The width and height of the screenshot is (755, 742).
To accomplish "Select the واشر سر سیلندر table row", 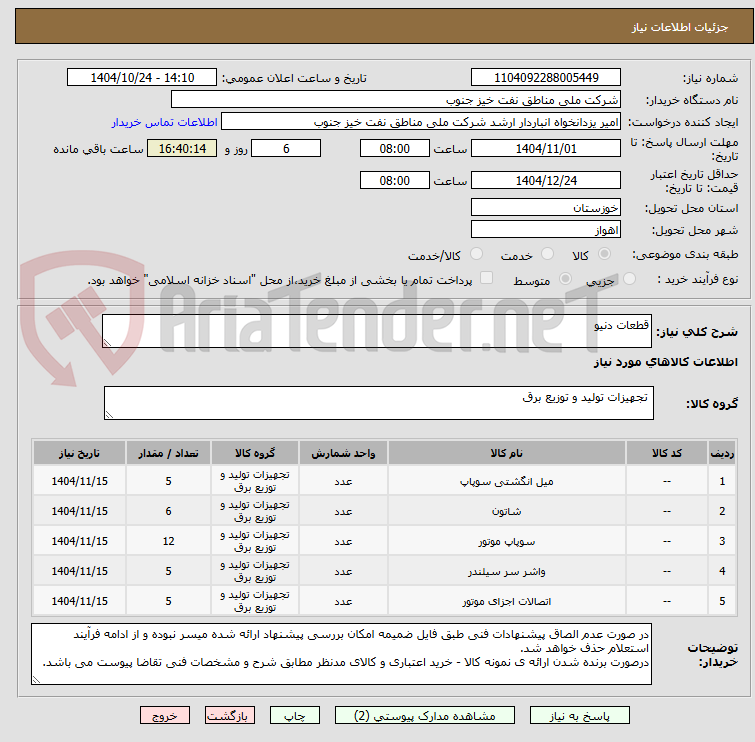I will [x=384, y=571].
